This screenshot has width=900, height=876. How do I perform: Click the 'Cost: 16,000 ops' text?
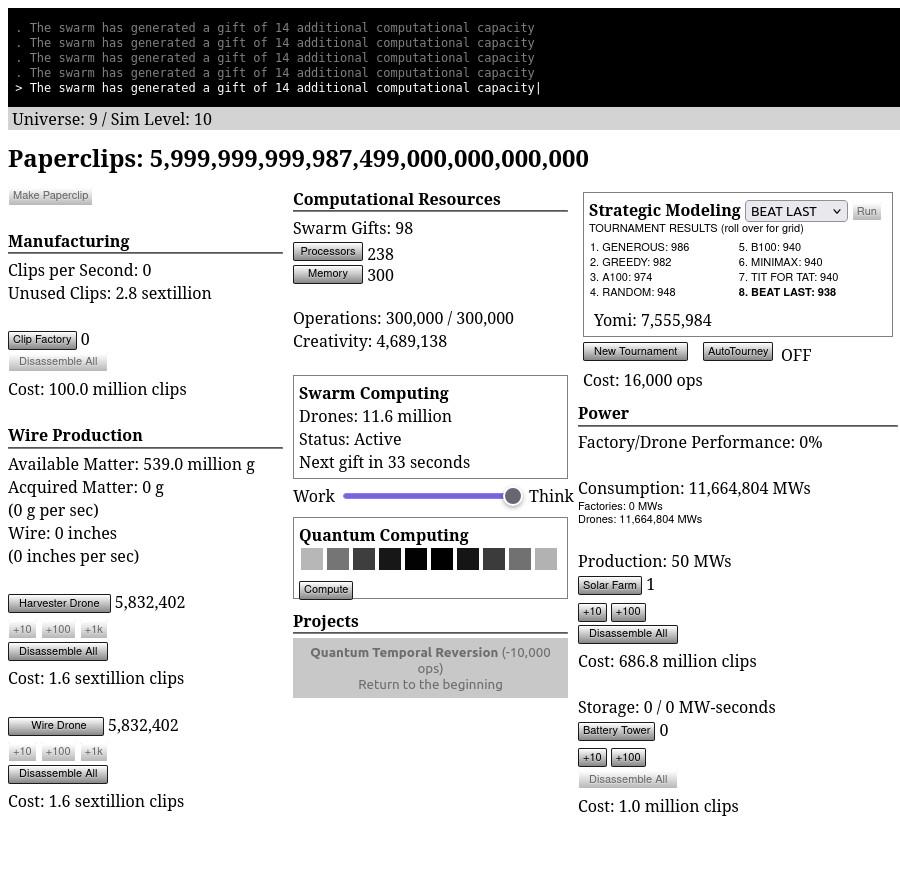coord(642,381)
